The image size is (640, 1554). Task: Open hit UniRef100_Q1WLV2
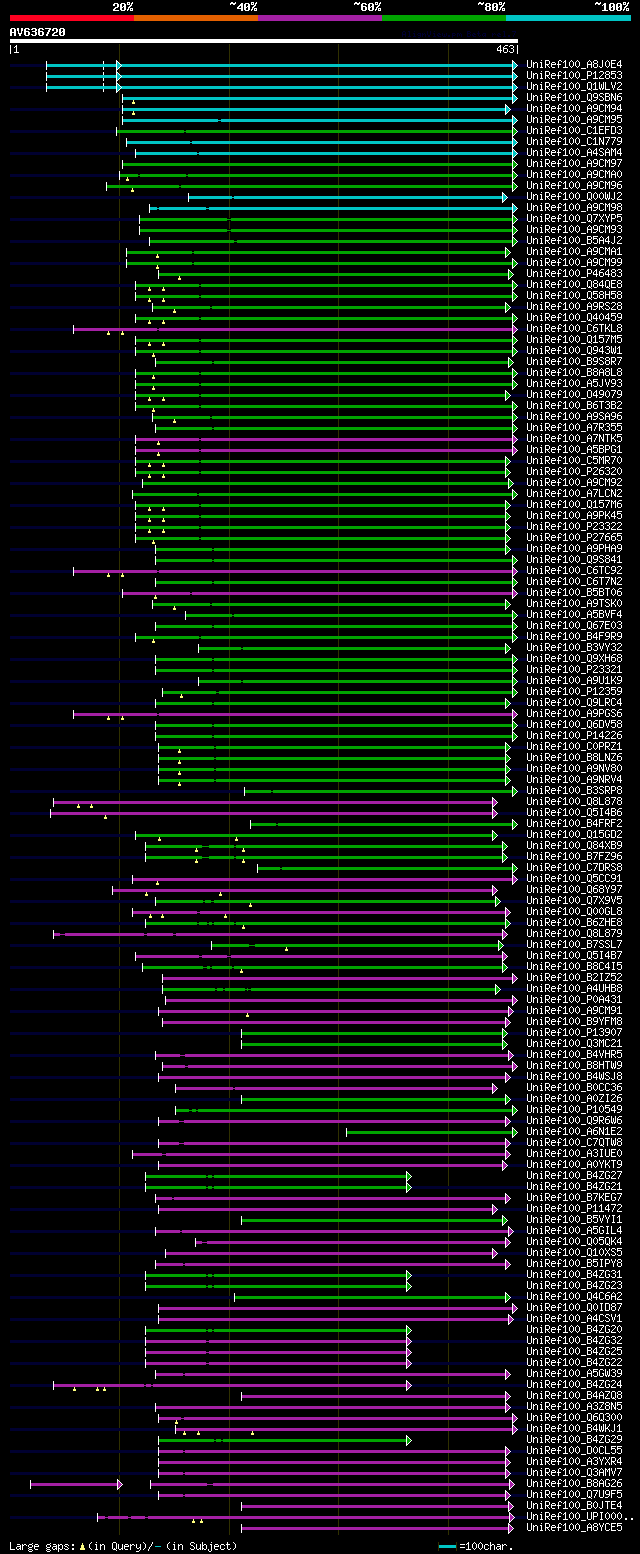tap(574, 86)
